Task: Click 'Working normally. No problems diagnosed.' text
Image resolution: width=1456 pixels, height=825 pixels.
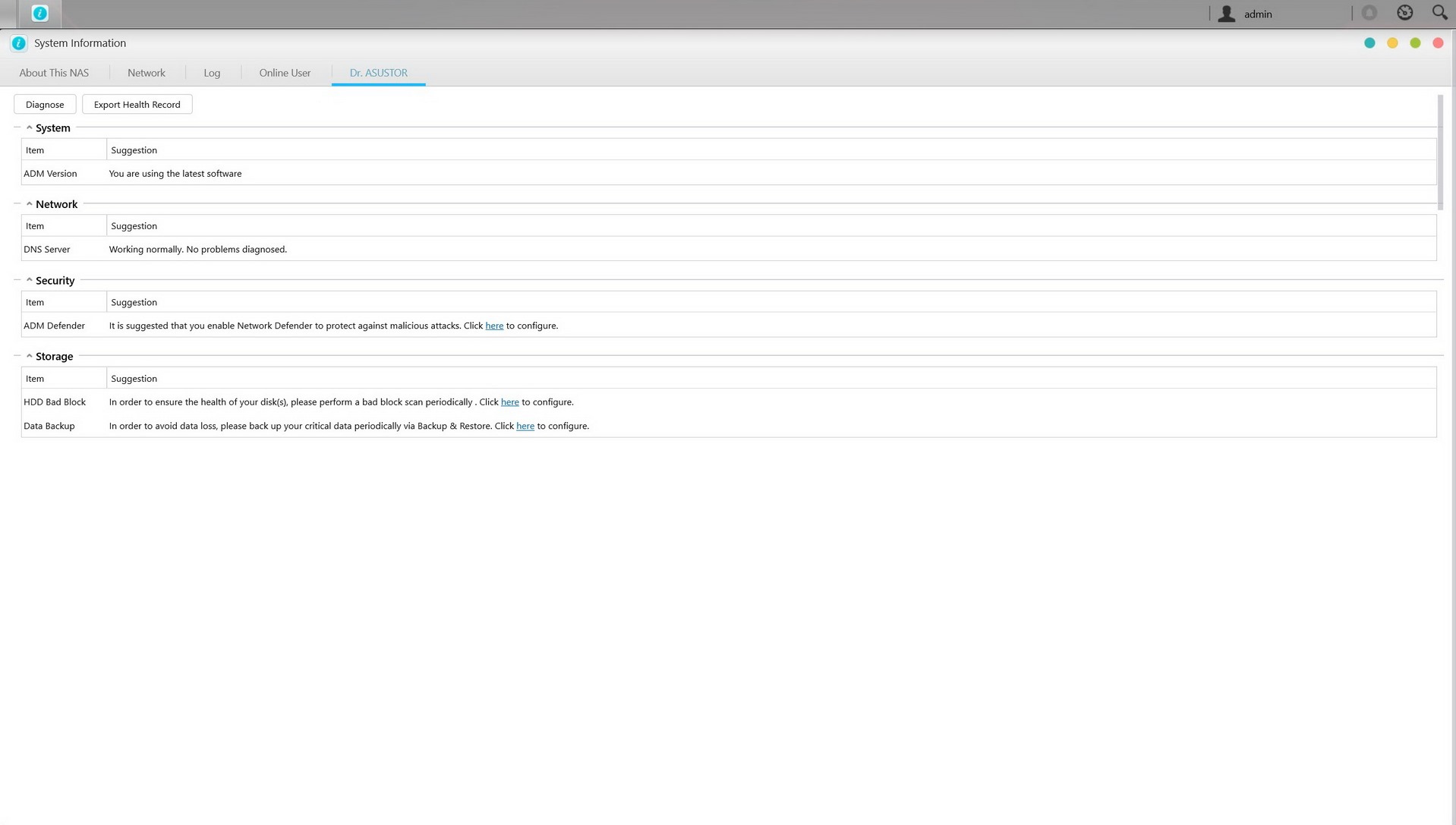Action: (198, 250)
